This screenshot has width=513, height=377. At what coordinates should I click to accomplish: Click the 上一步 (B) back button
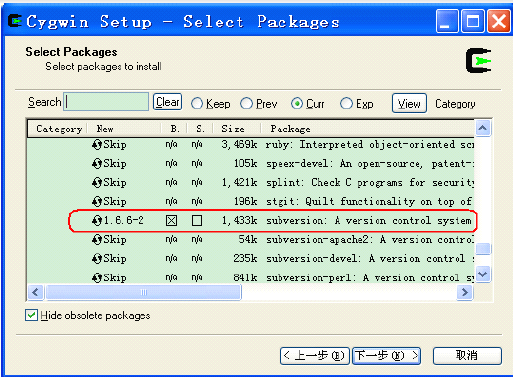315,356
